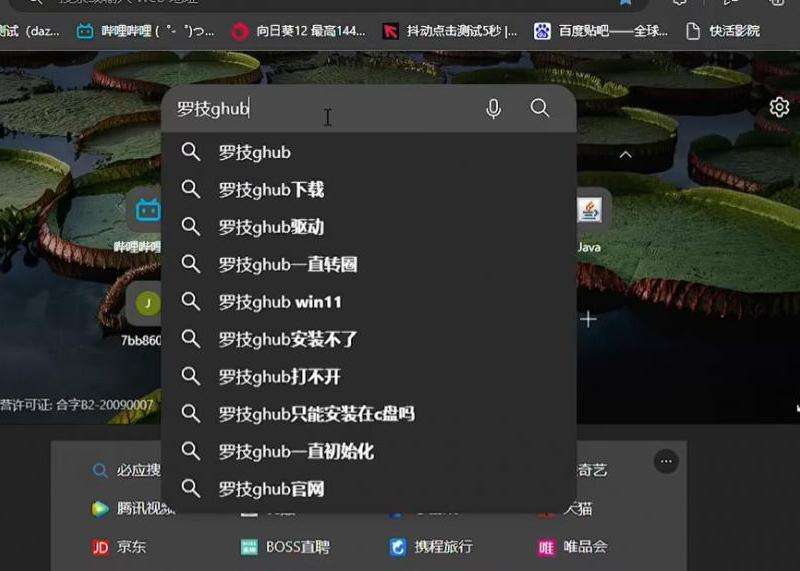
Task: Open 腾讯视频 link in site list
Action: click(x=133, y=508)
